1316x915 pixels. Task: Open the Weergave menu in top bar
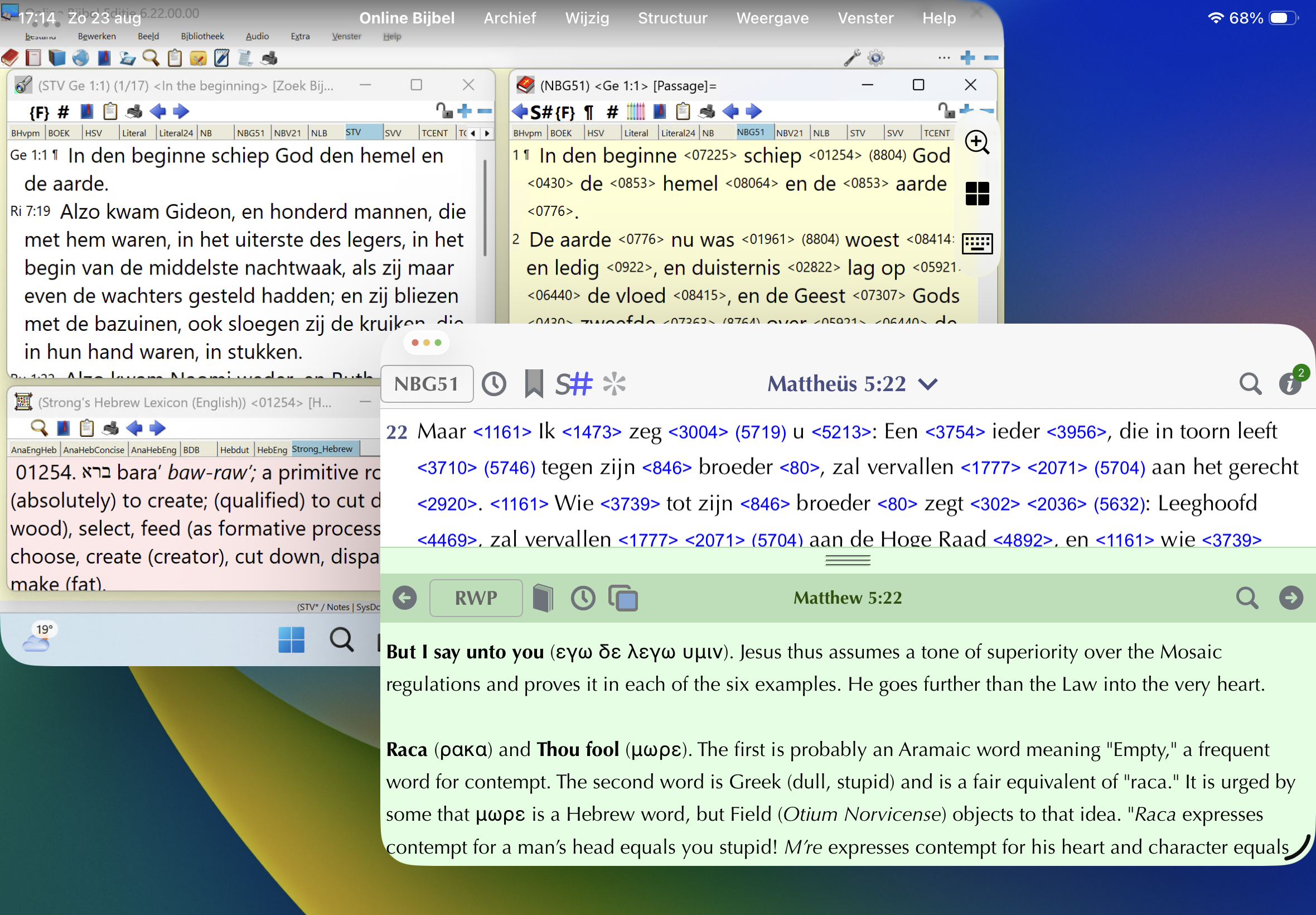tap(772, 18)
